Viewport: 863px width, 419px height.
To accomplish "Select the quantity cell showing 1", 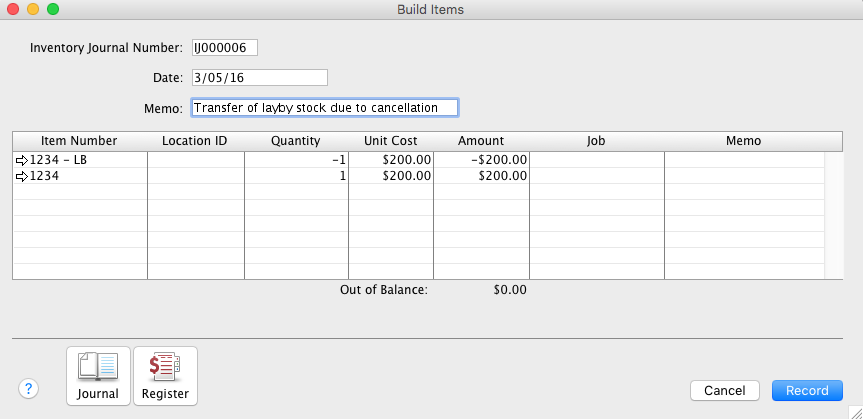I will [296, 176].
